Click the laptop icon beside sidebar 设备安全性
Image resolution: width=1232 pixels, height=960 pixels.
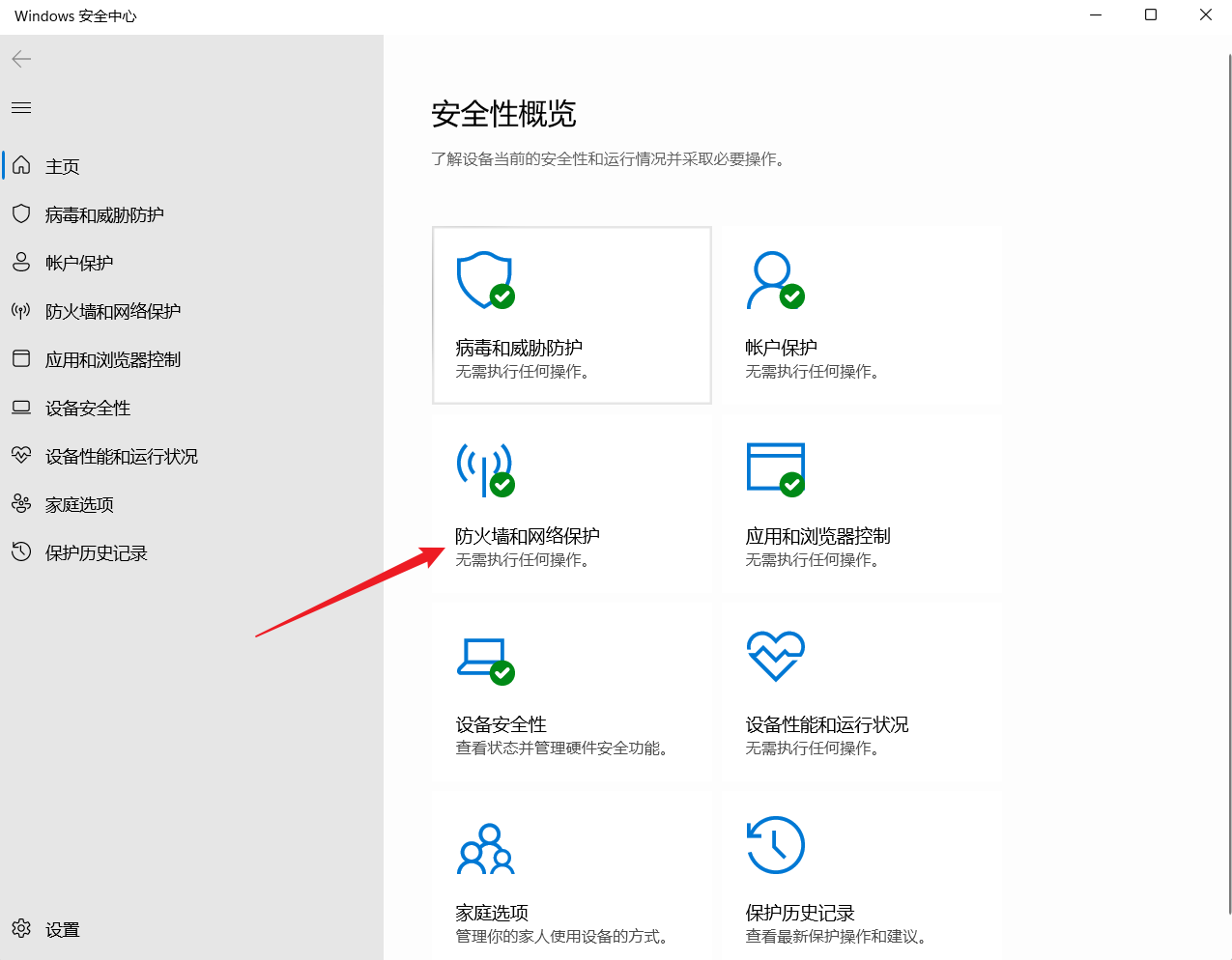pos(21,407)
